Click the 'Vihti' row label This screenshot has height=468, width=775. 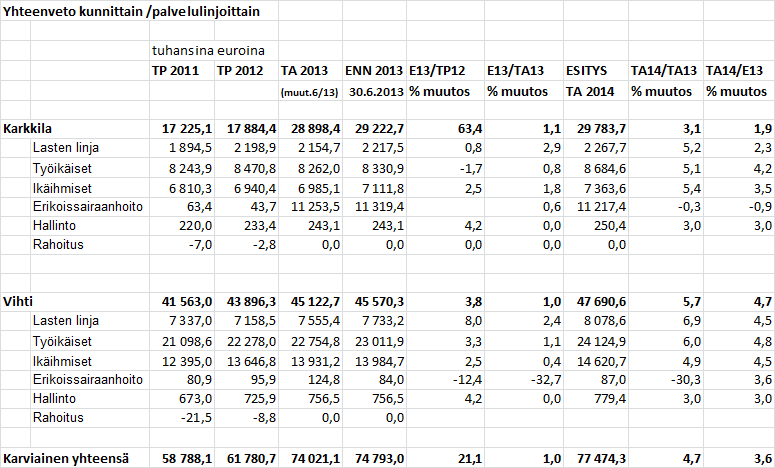18,302
